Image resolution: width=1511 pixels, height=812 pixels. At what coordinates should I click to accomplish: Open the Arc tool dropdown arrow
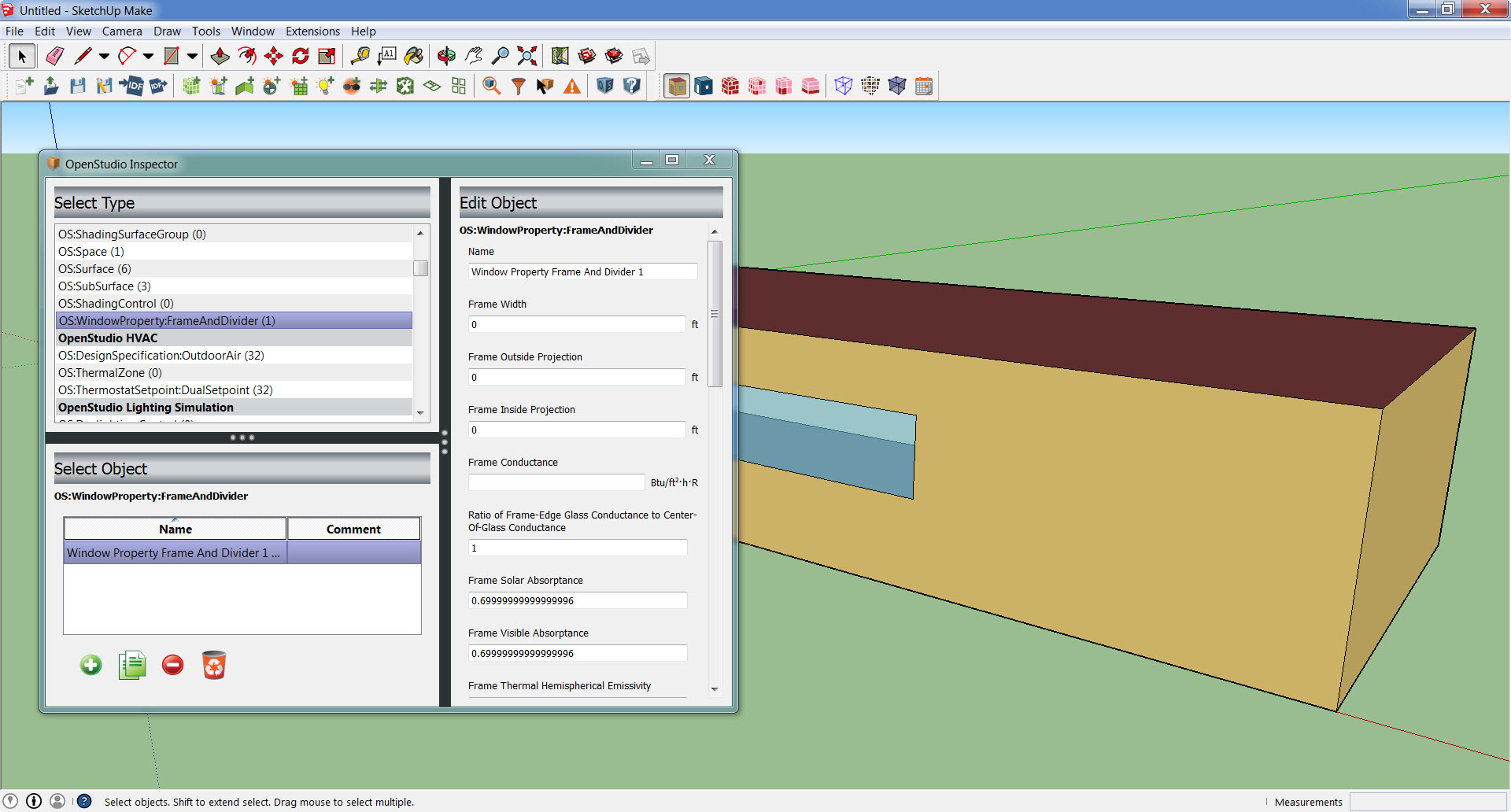click(148, 56)
